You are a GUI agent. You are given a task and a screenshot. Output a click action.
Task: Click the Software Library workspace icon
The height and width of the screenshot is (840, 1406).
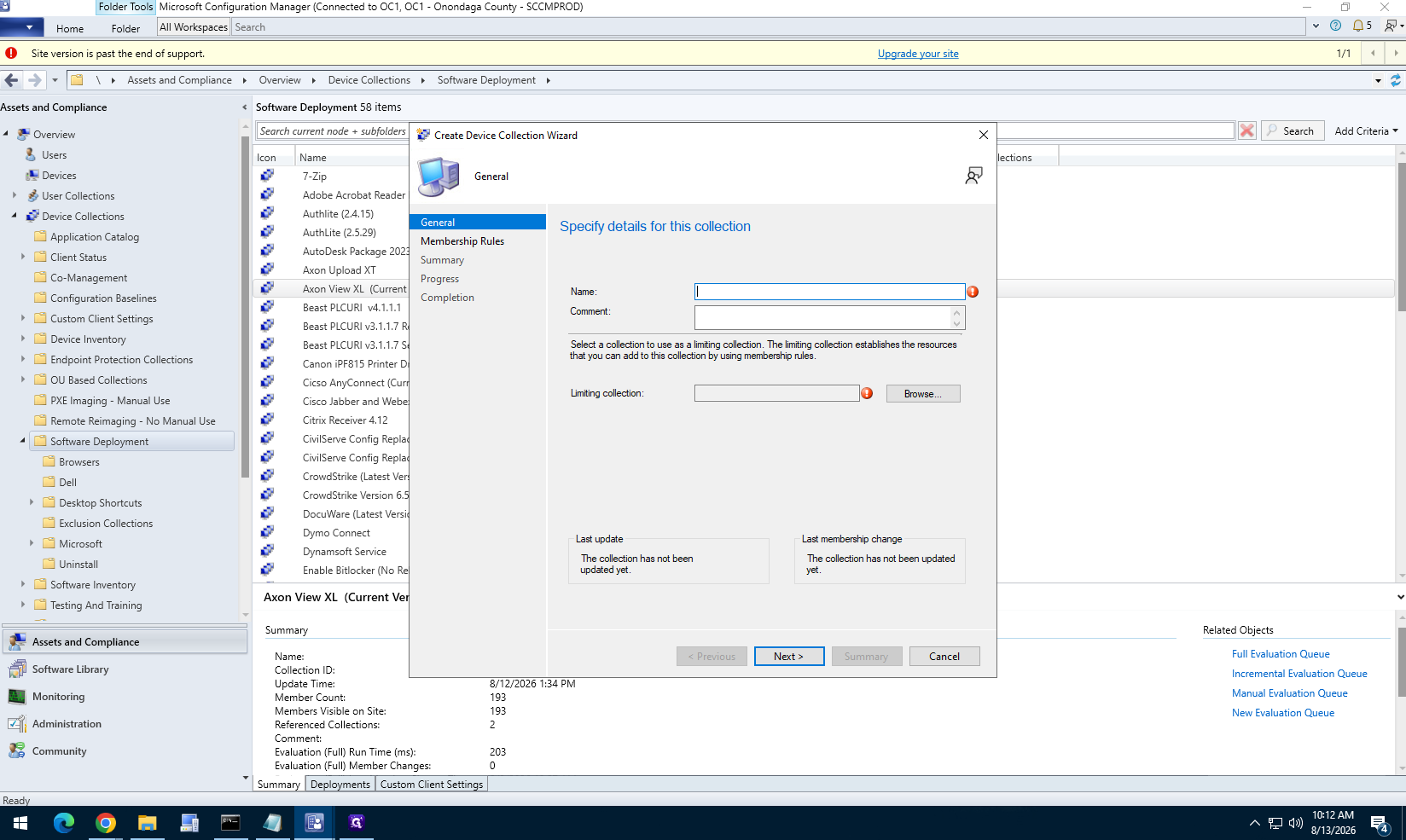[17, 669]
